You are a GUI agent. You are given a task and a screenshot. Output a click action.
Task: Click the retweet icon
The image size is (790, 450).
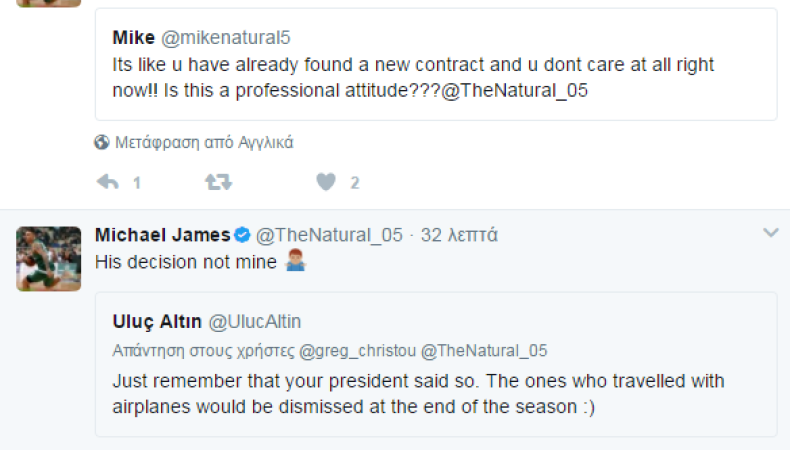tap(217, 182)
